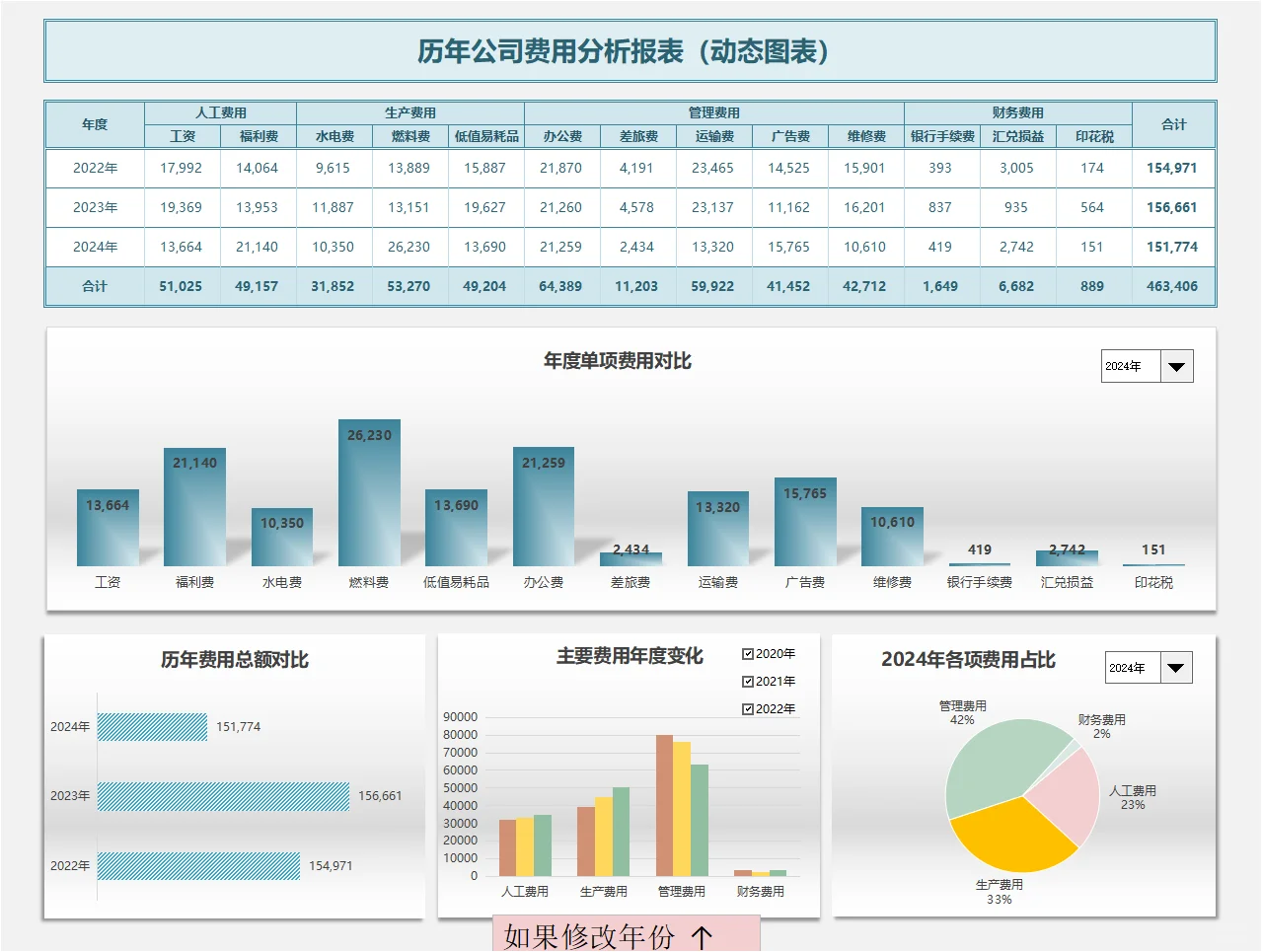Click the chart title 主要费用年度变化
This screenshot has height=952, width=1262.
631,655
